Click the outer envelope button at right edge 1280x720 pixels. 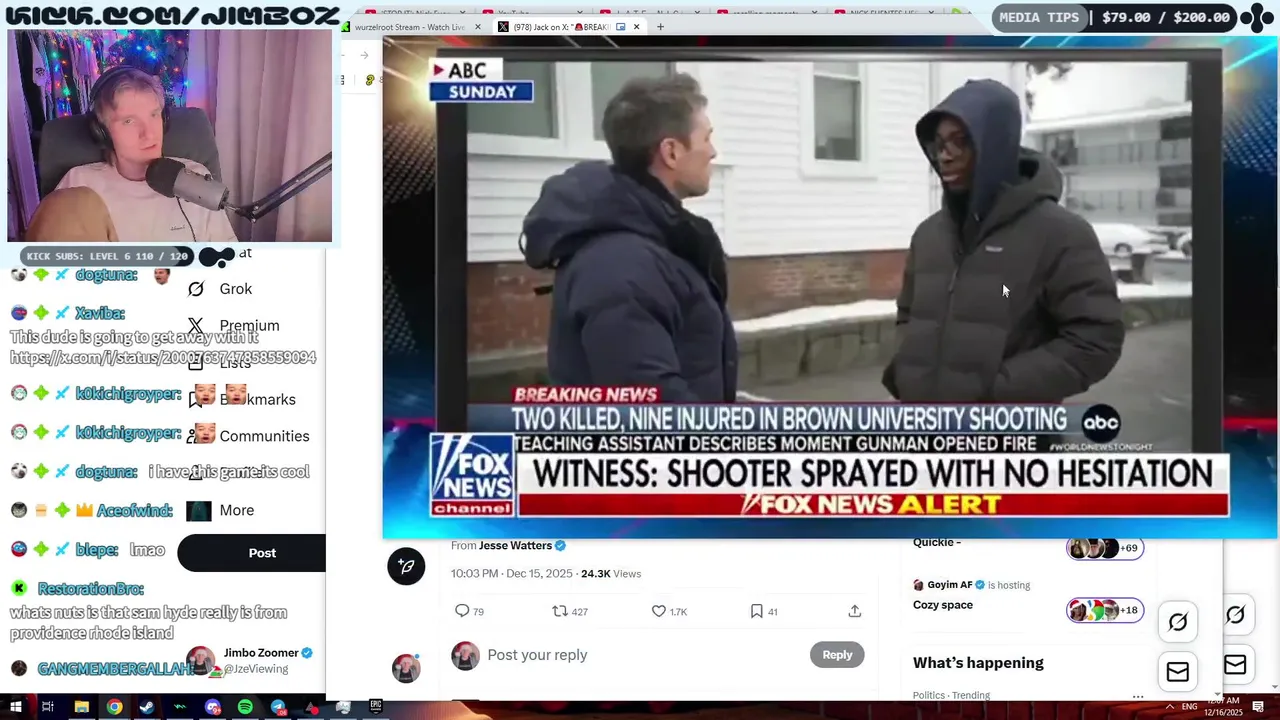(x=1236, y=665)
